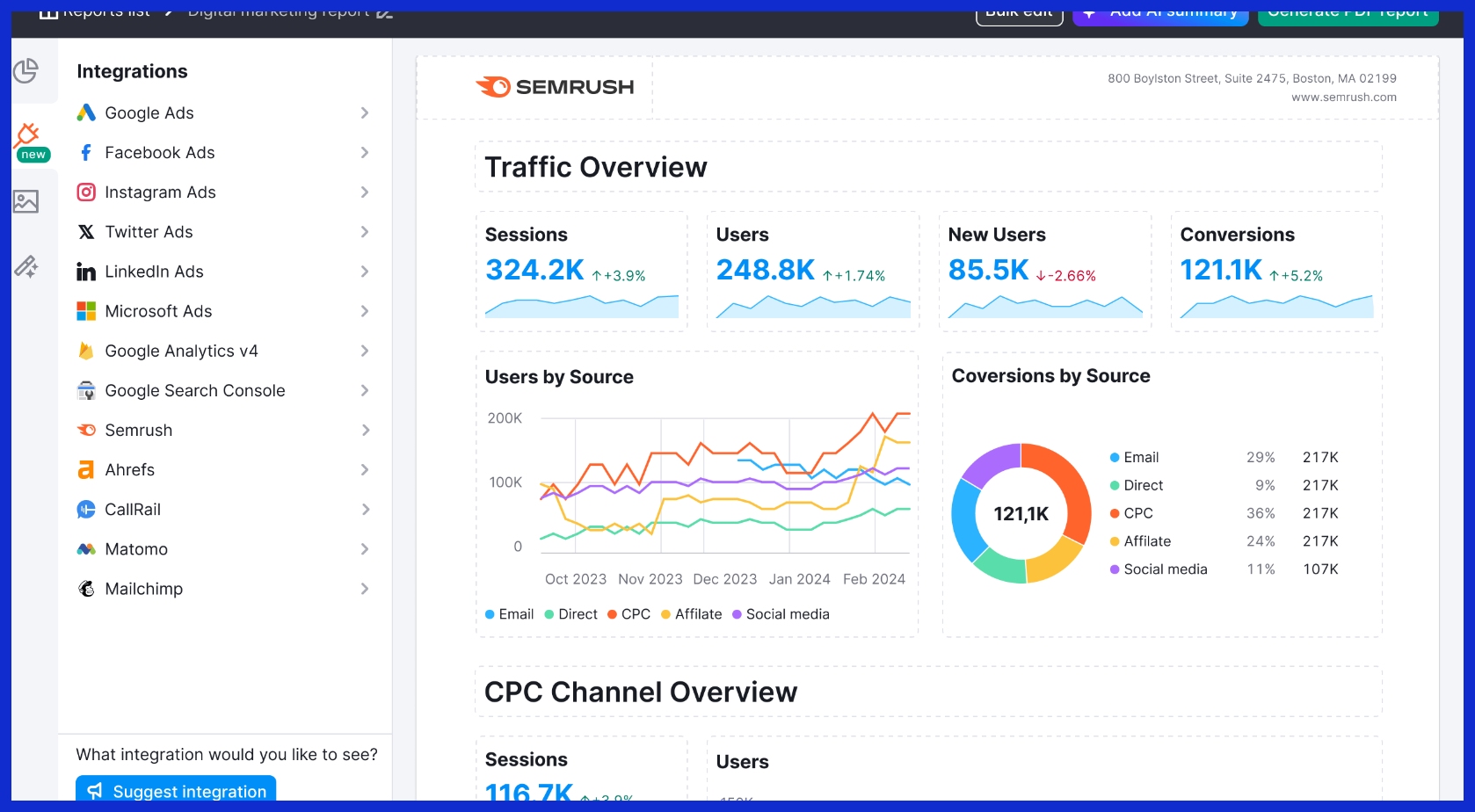1475x812 pixels.
Task: Select the Google Ads label
Action: tap(149, 113)
